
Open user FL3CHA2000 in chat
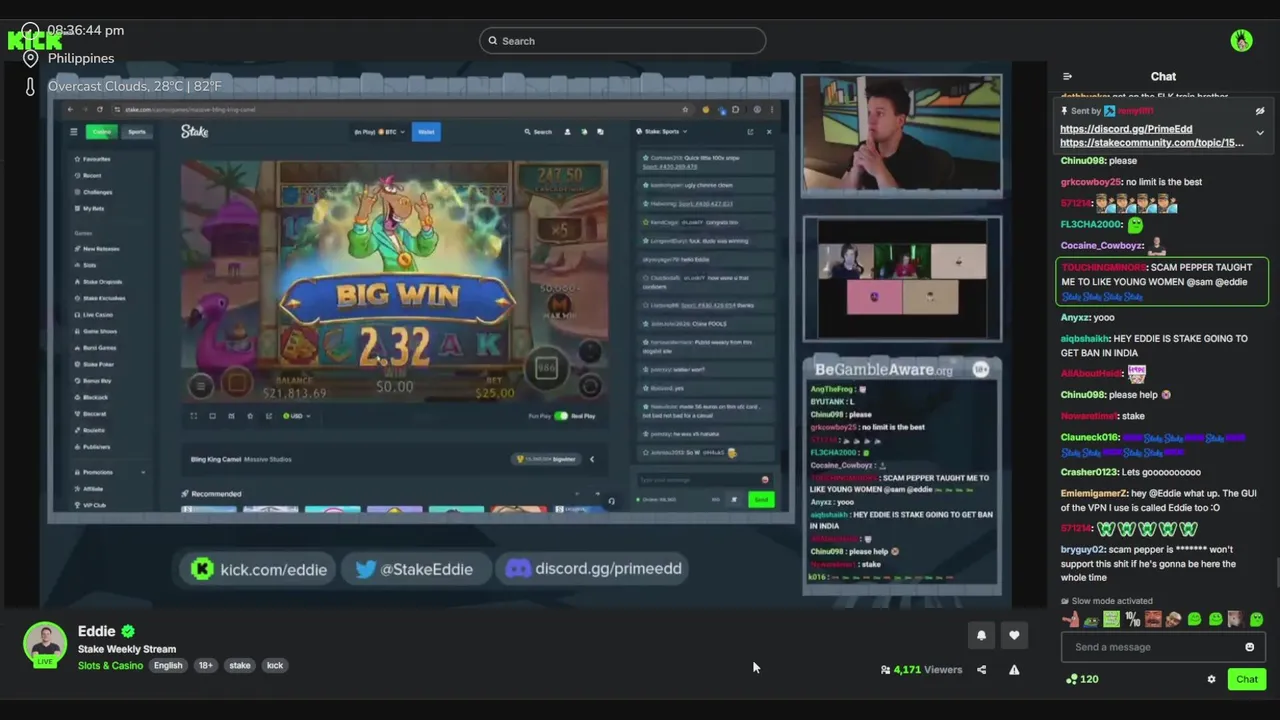1090,224
